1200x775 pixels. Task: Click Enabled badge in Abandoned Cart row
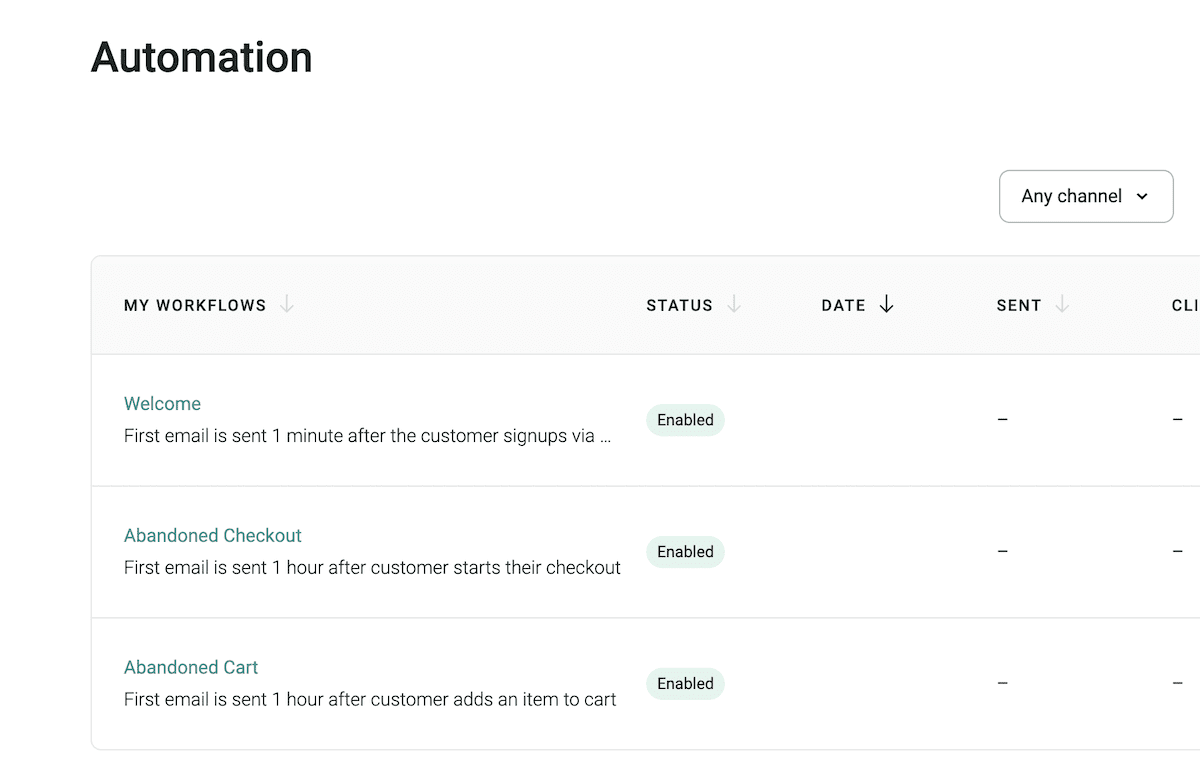[685, 684]
